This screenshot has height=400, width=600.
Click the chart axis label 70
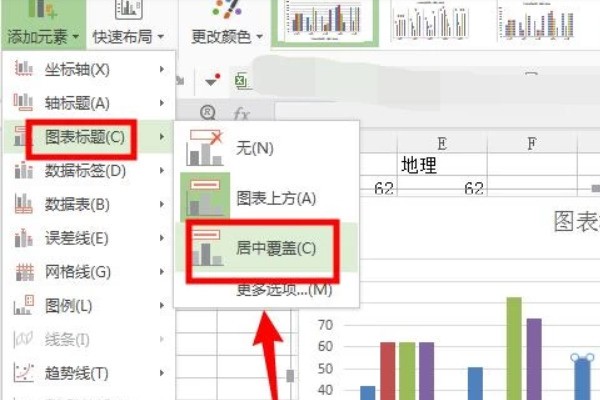point(325,325)
